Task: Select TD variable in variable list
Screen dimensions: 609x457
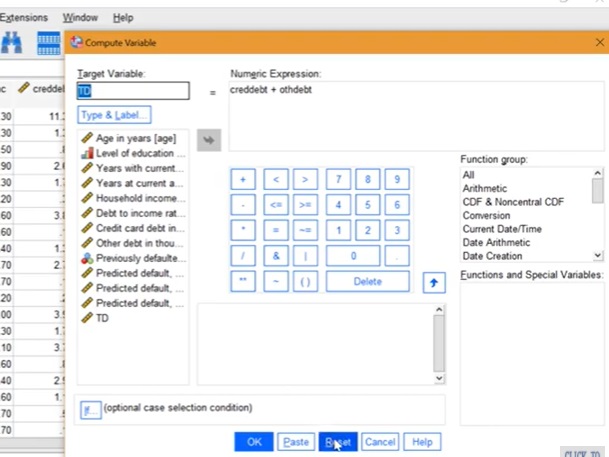Action: (x=133, y=318)
